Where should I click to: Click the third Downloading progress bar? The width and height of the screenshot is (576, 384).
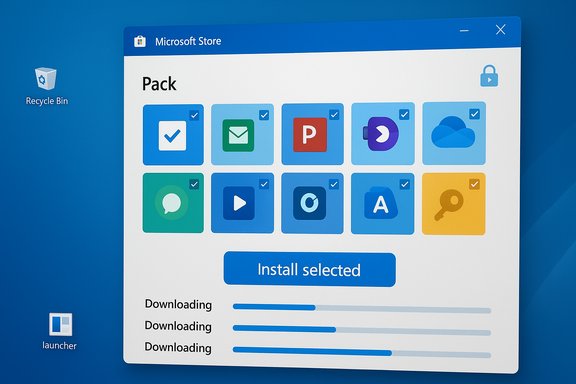tap(362, 352)
